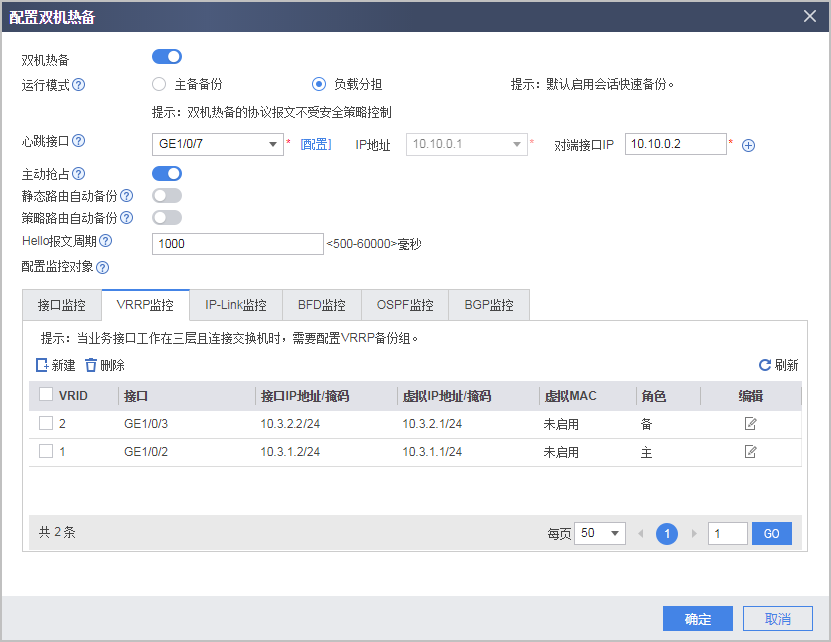
Task: Click the VRID column header
Action: [x=73, y=396]
